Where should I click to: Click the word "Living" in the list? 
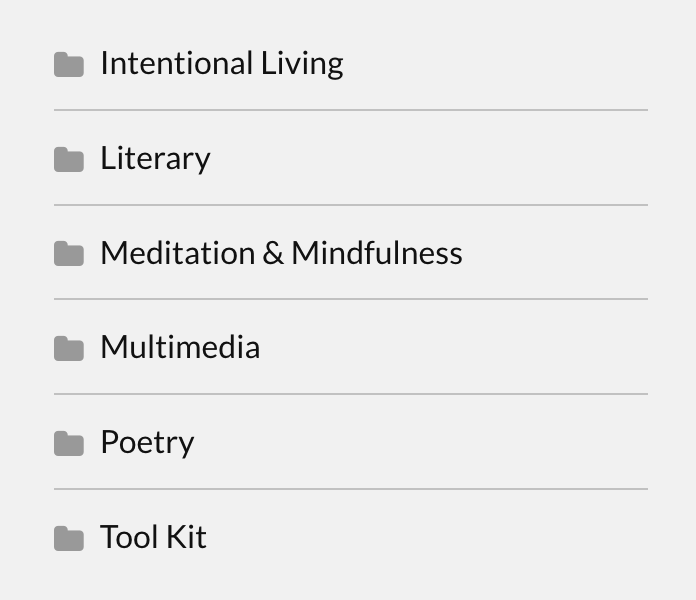tap(302, 64)
